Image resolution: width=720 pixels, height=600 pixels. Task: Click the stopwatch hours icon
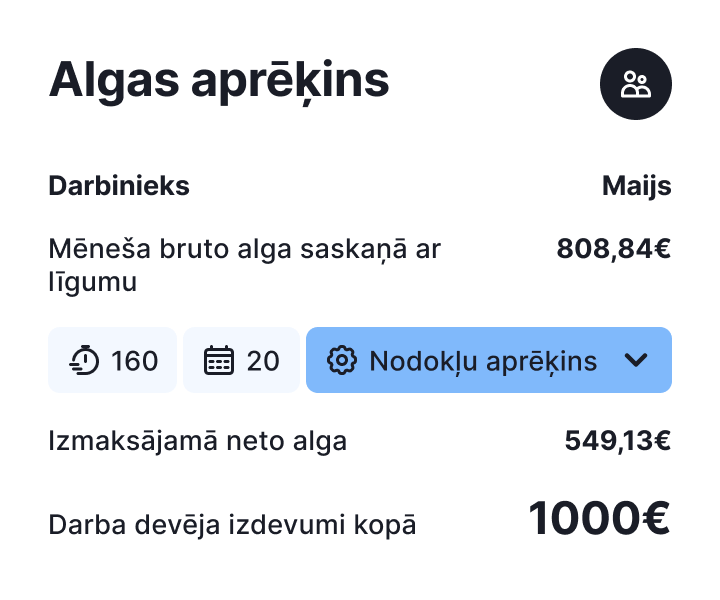85,360
